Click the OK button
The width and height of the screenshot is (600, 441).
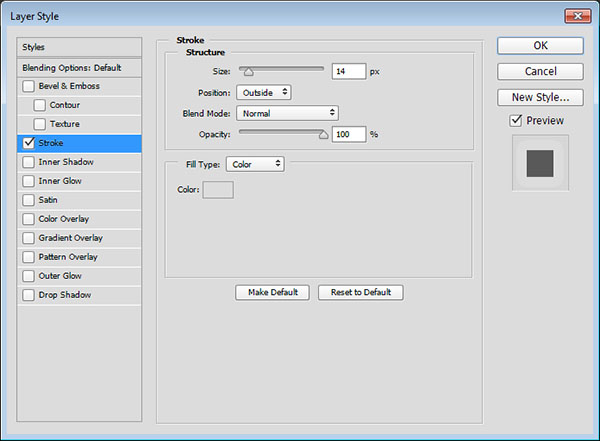pyautogui.click(x=540, y=45)
